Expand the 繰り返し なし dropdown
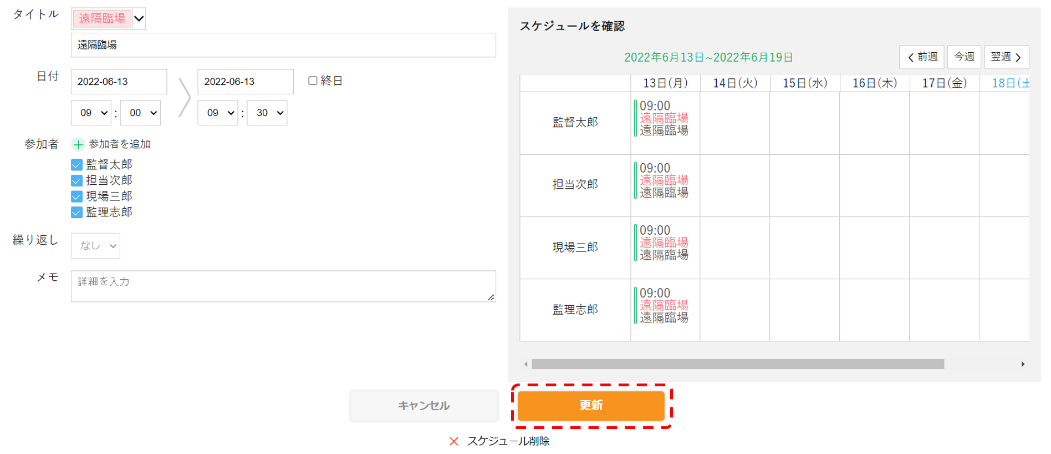Screen dimensions: 1051x454 click(x=95, y=246)
